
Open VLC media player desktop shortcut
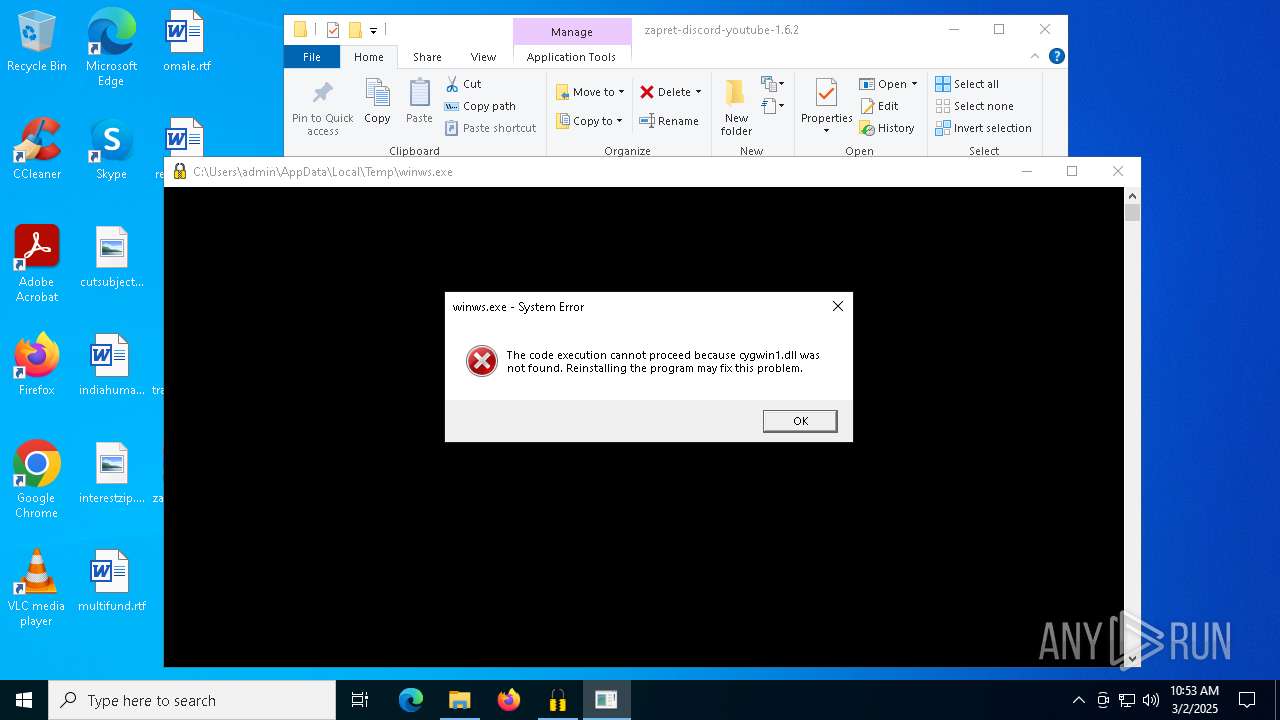[37, 588]
